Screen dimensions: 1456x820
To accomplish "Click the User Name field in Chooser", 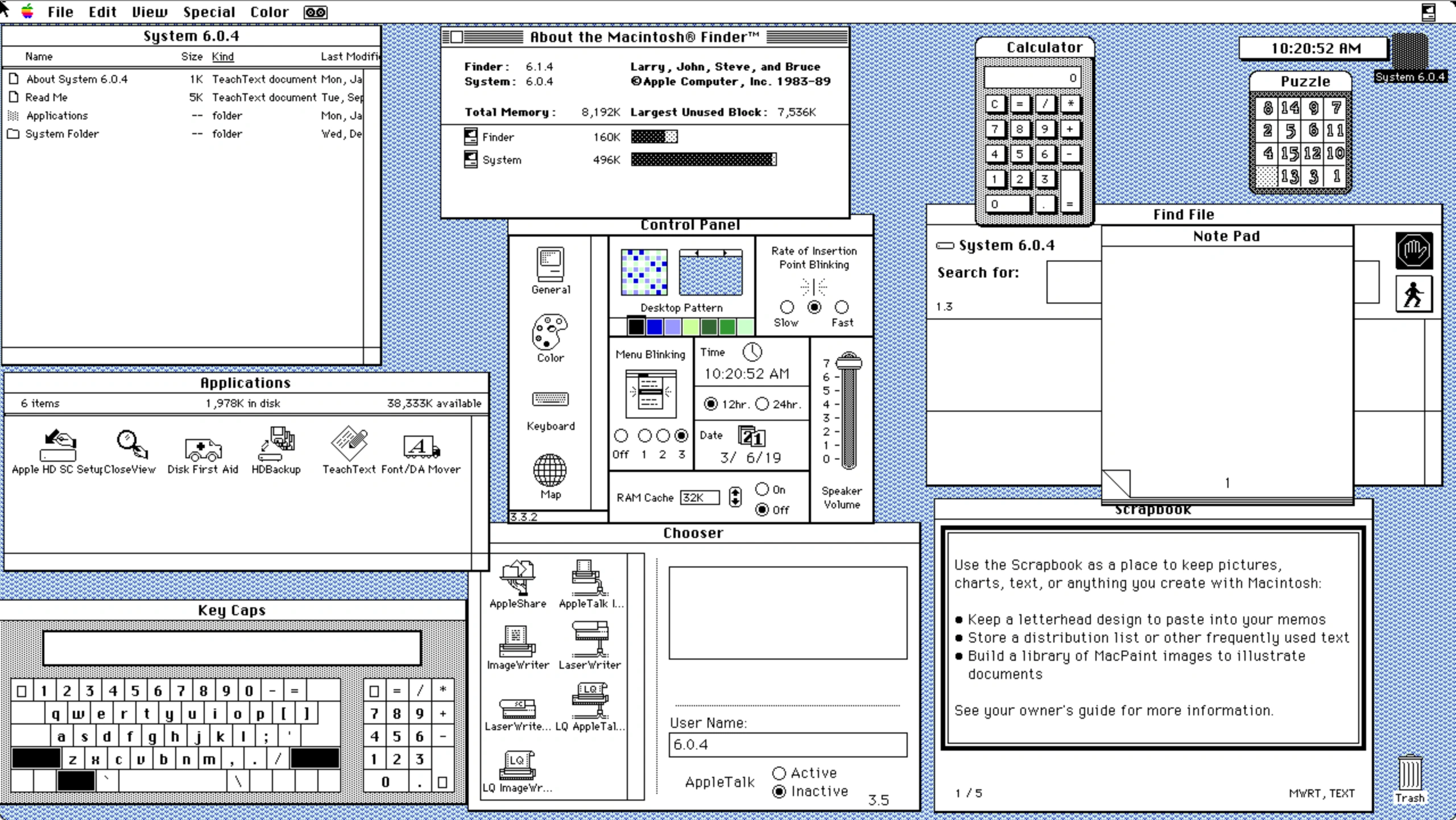I will pyautogui.click(x=787, y=744).
